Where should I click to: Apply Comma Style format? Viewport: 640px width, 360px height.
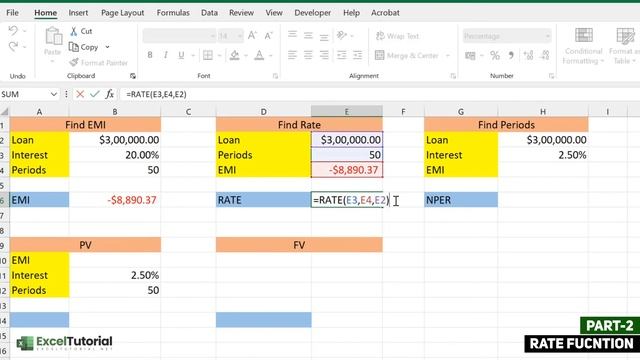(511, 56)
